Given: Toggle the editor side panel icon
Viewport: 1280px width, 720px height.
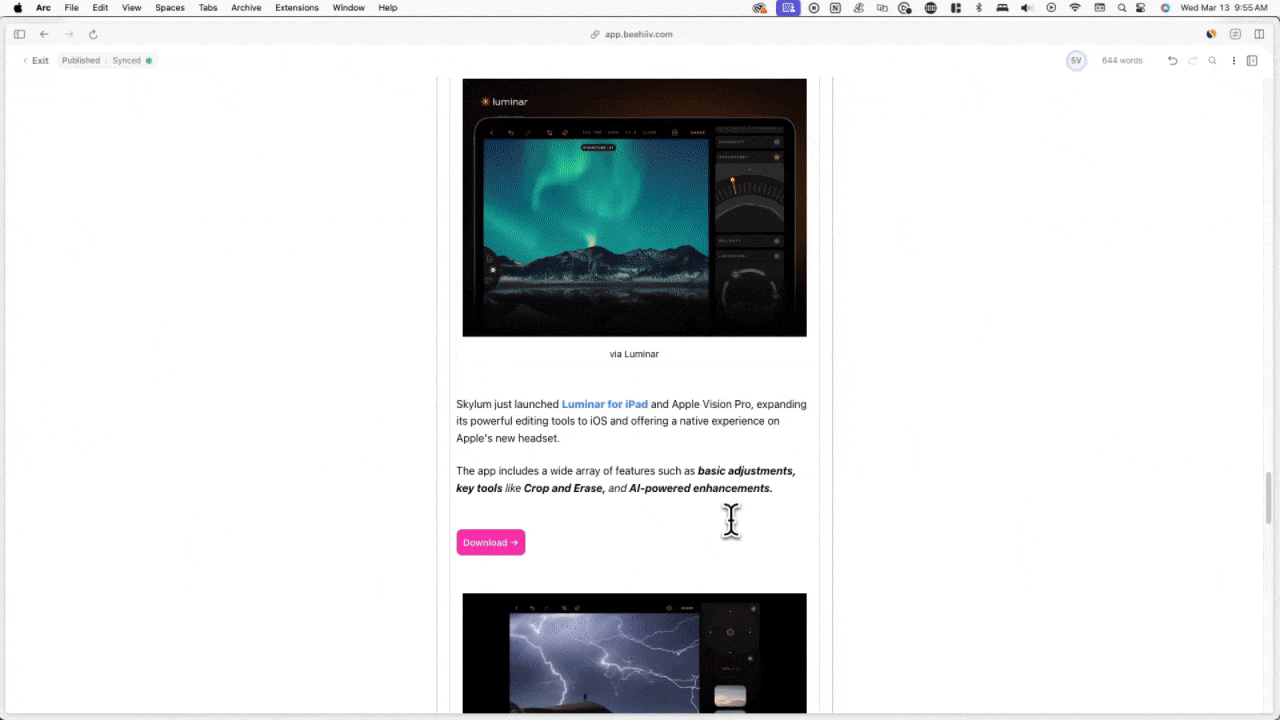Looking at the screenshot, I should (x=1252, y=61).
